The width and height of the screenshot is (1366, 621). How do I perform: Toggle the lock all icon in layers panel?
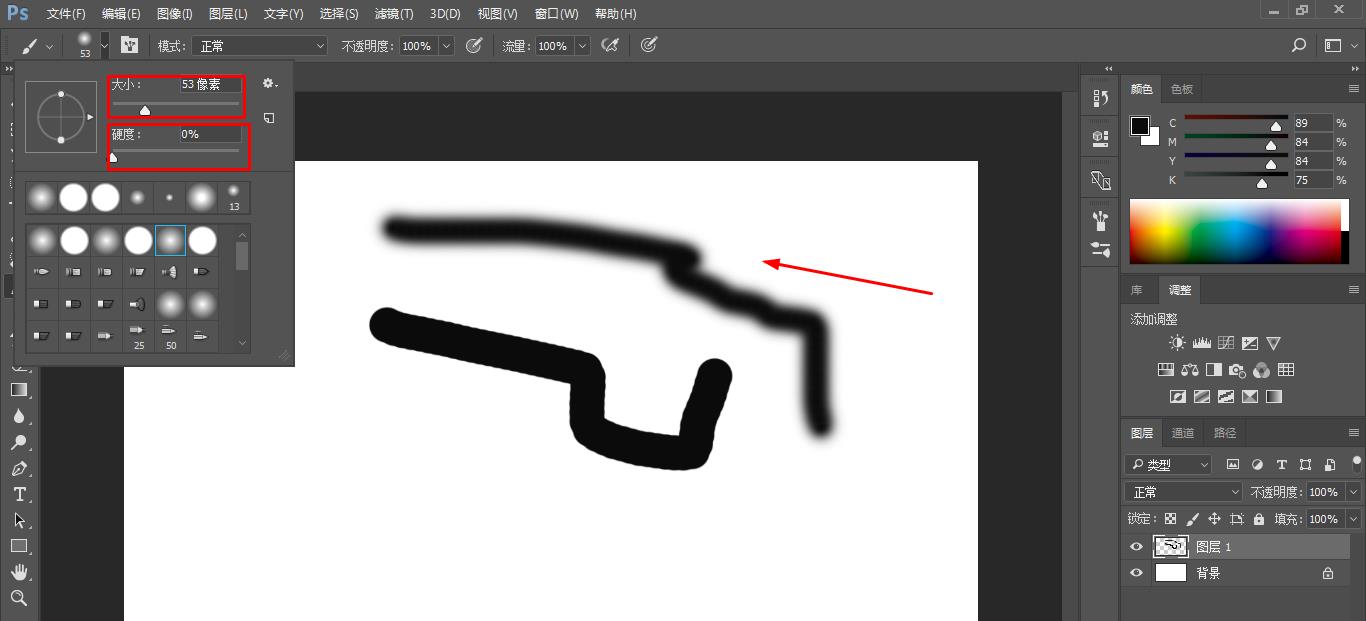point(1259,519)
